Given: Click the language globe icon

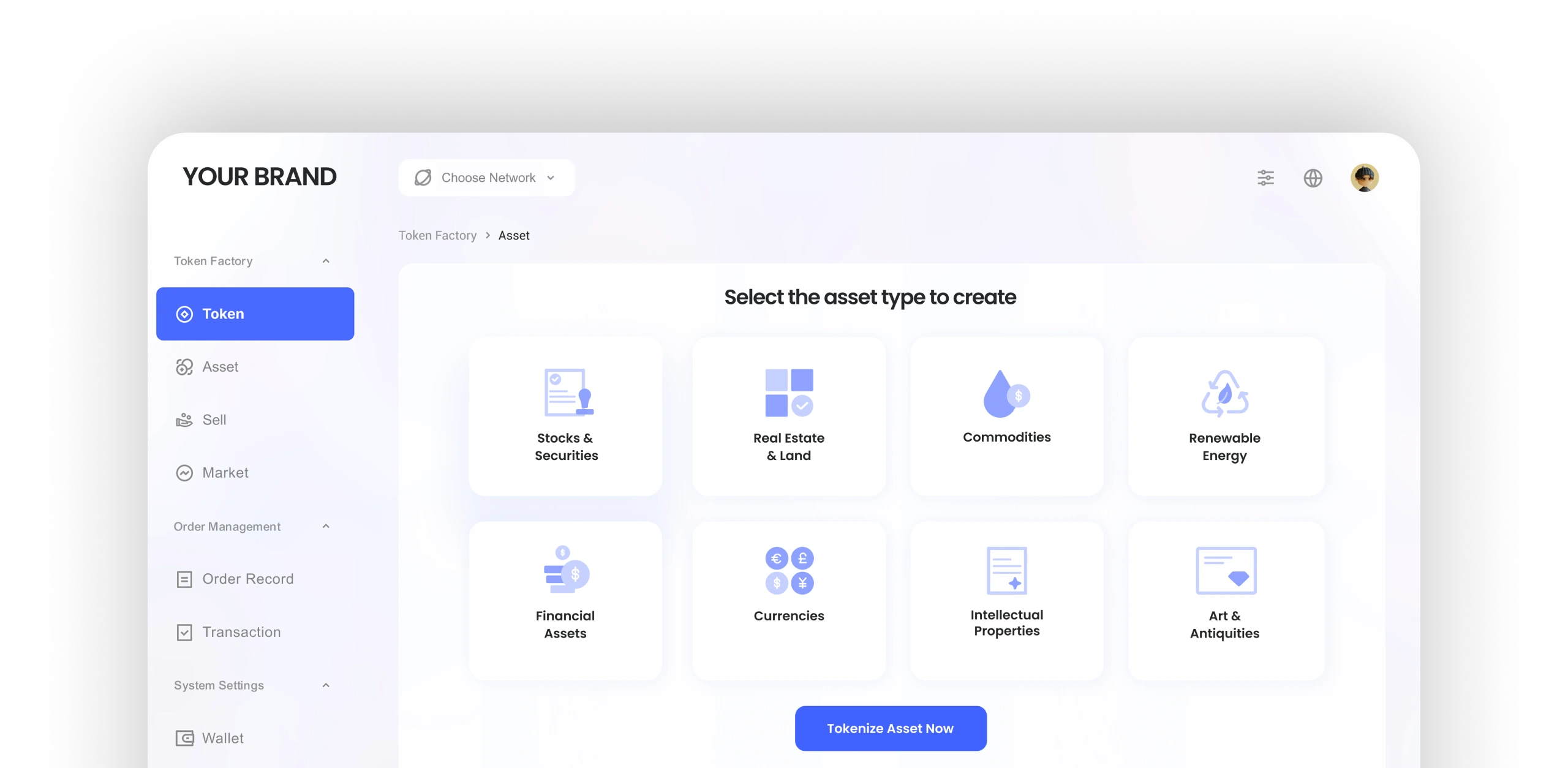Looking at the screenshot, I should point(1313,178).
